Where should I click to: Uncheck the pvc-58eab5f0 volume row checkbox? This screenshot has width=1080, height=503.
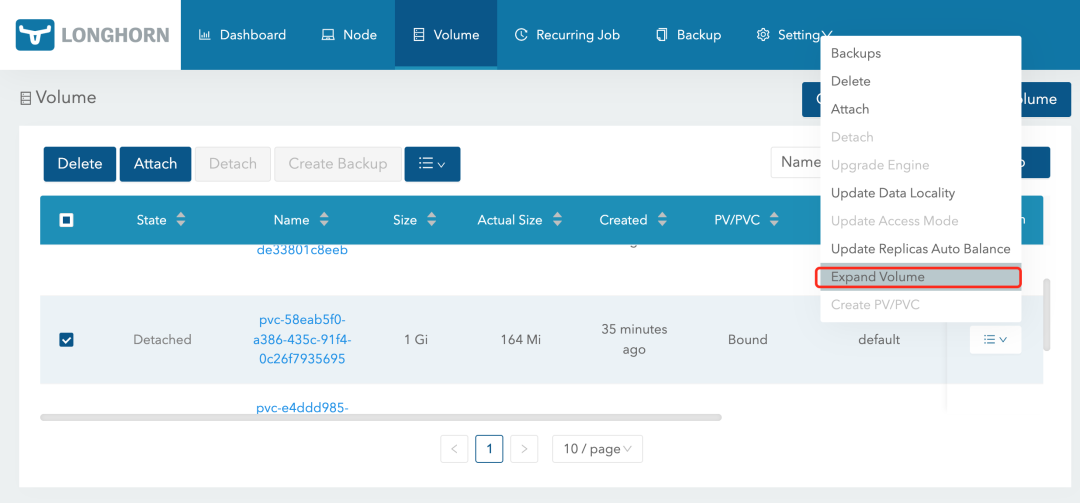pyautogui.click(x=66, y=340)
